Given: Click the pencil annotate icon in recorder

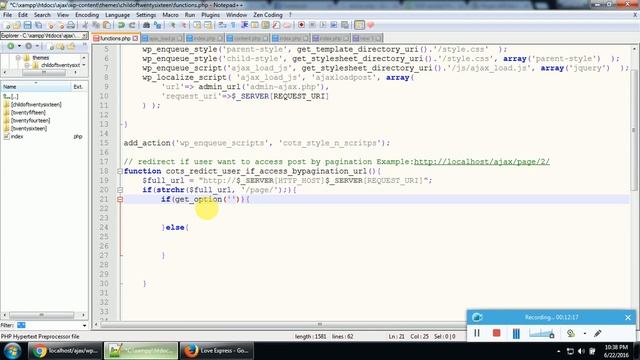Looking at the screenshot, I should click(x=598, y=333).
